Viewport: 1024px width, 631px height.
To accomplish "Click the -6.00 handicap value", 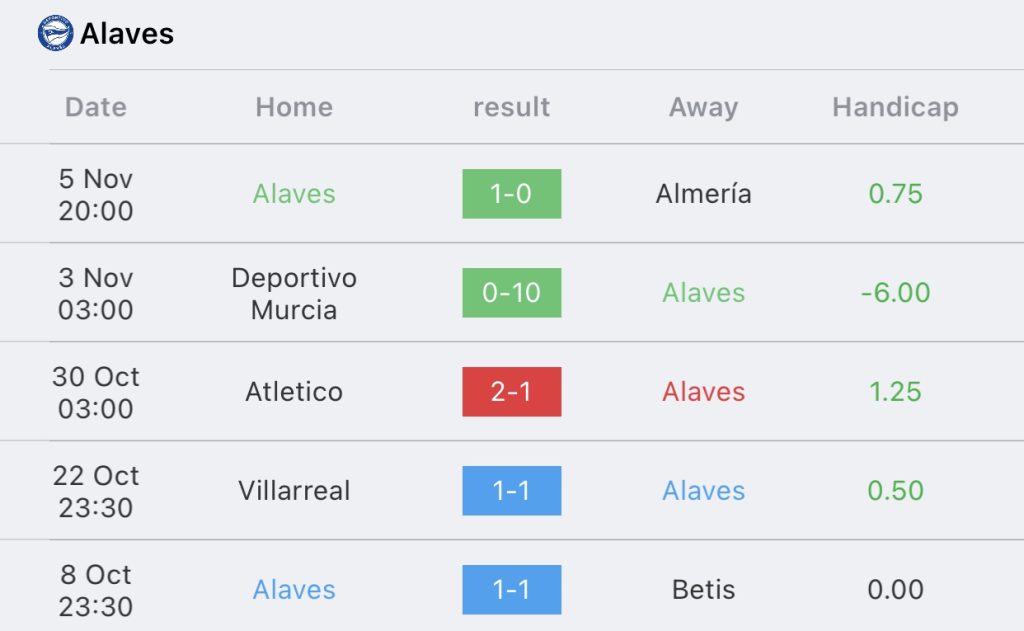I will [x=895, y=293].
